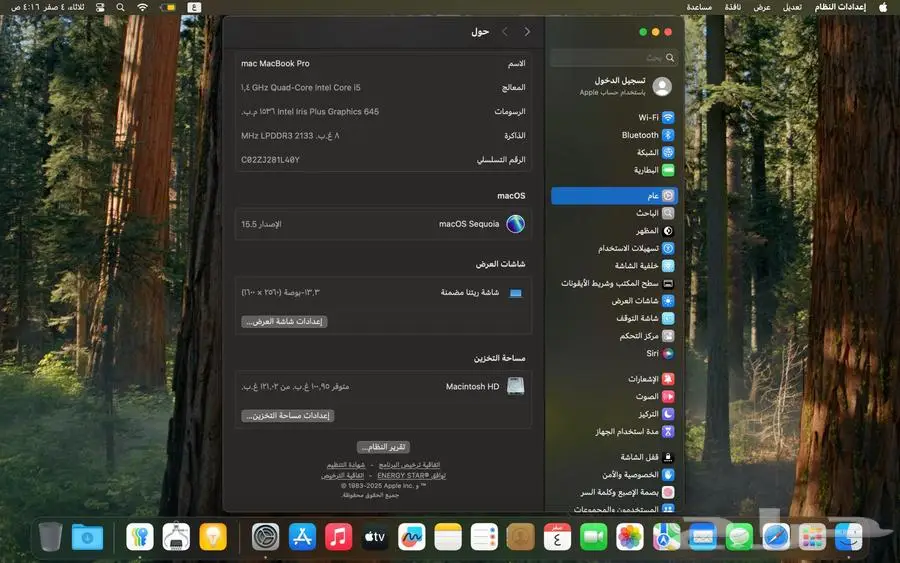Open the App Store from the Dock
The width and height of the screenshot is (900, 563).
(x=302, y=537)
